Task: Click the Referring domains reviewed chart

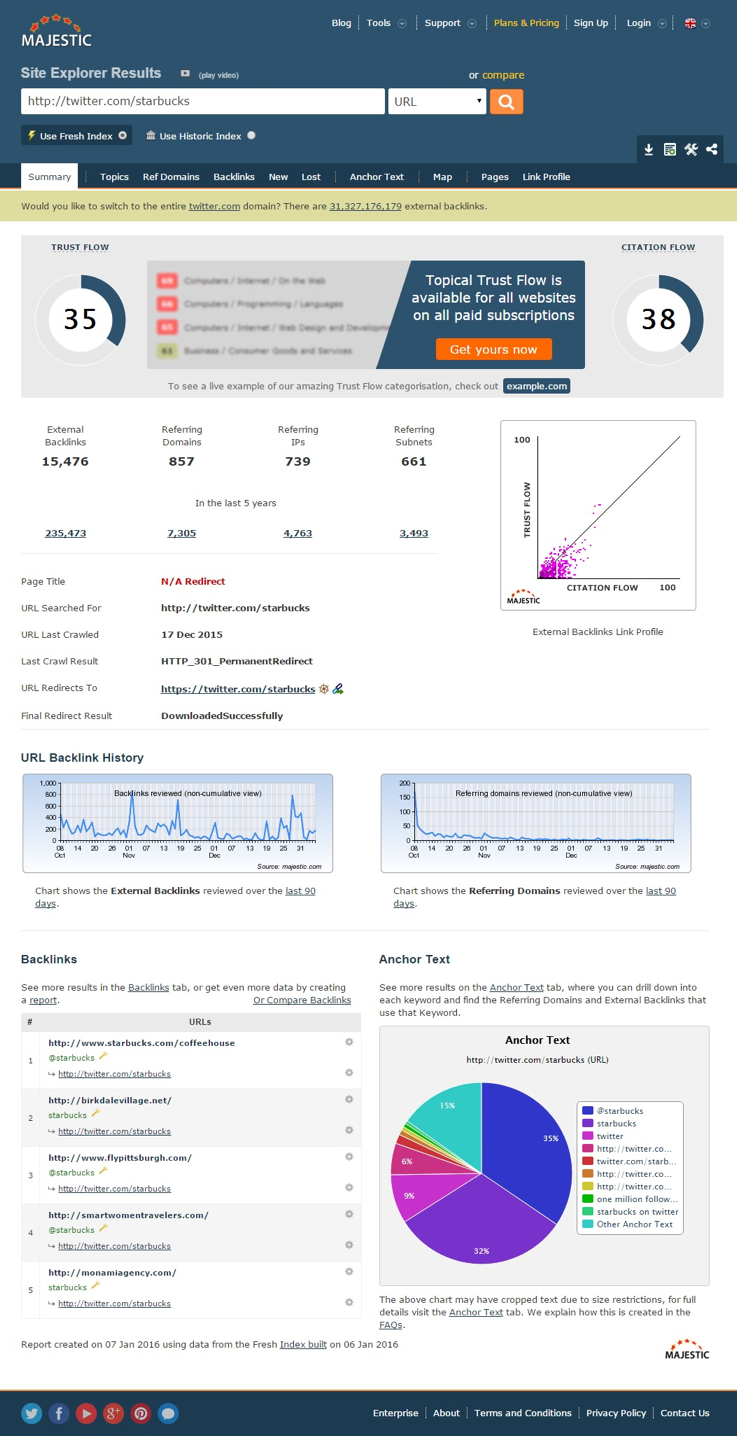Action: coord(536,823)
